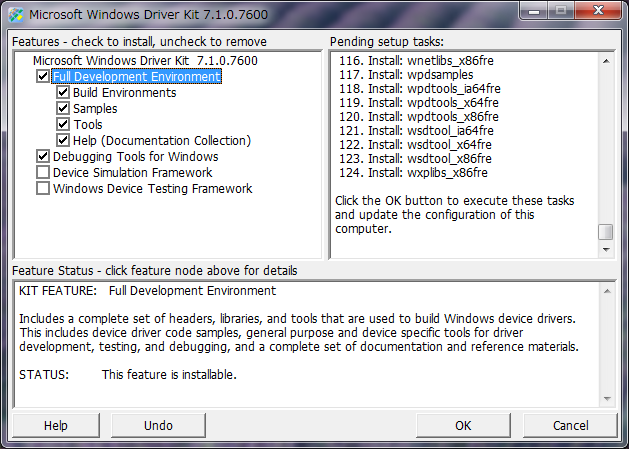This screenshot has height=449, width=629.
Task: Confirm setup with the OK button
Action: [x=463, y=425]
